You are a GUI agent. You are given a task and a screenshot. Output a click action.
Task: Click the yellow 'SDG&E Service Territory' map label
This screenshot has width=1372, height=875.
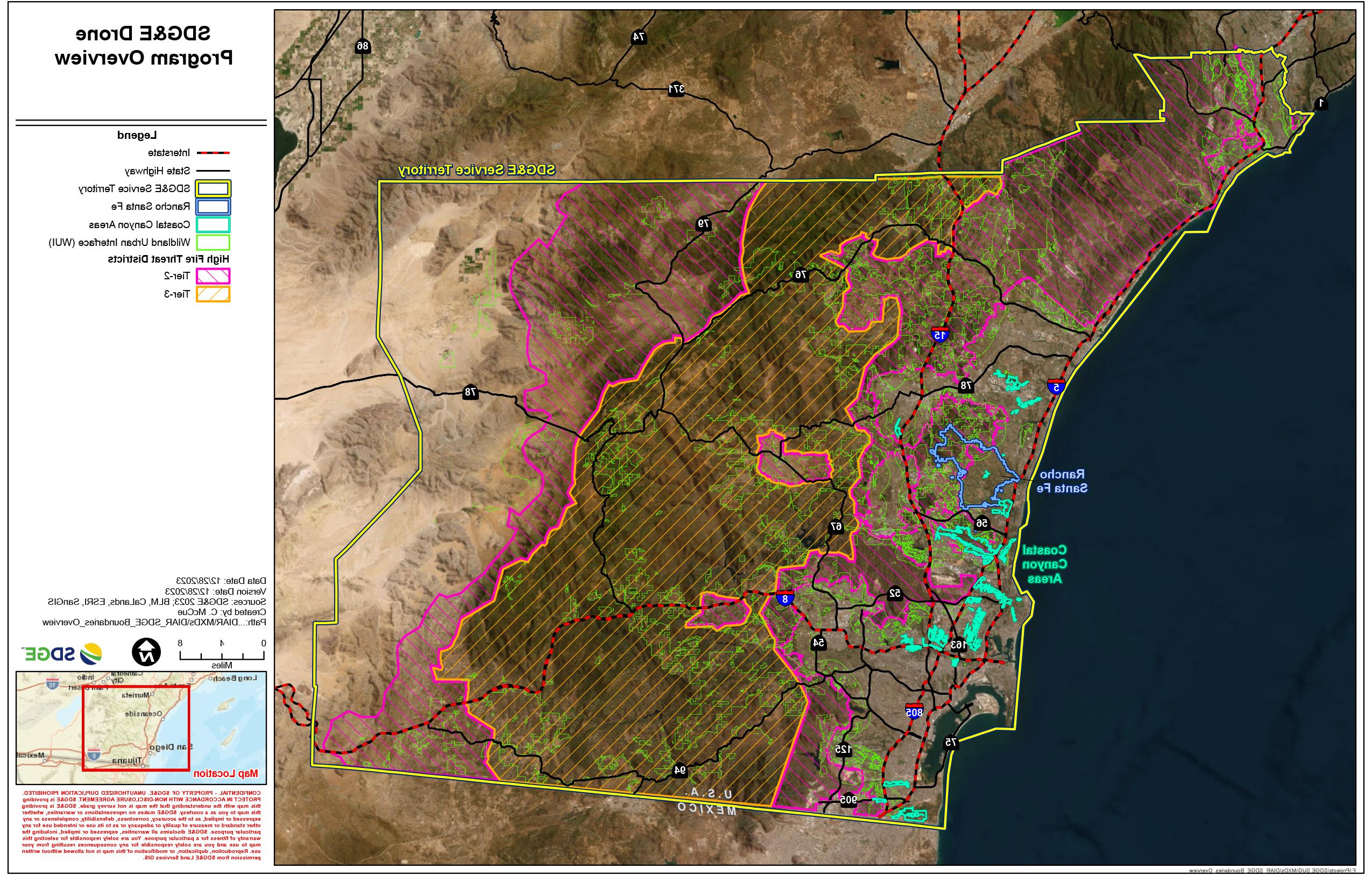tap(476, 170)
